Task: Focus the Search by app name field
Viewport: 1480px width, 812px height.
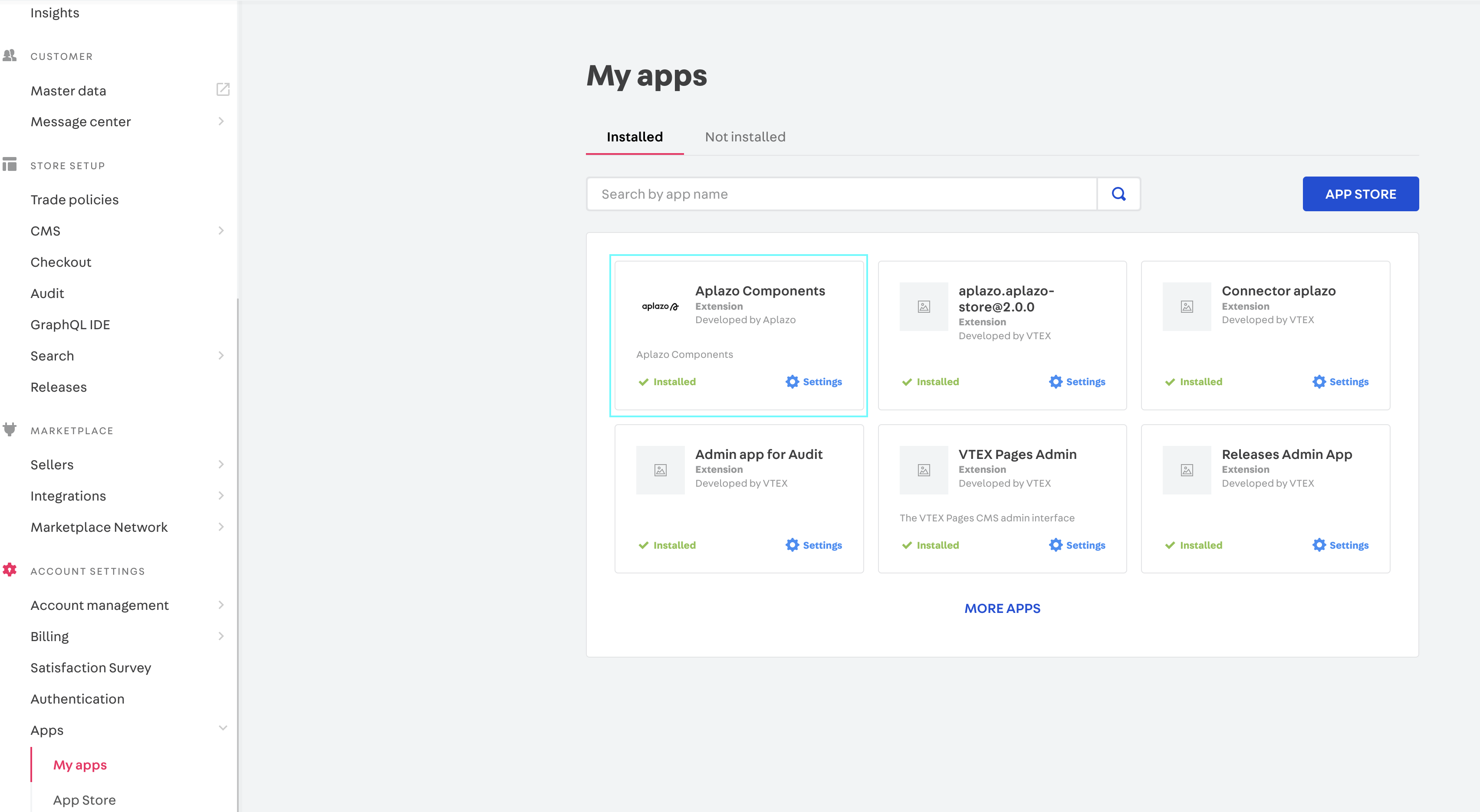Action: pyautogui.click(x=841, y=194)
